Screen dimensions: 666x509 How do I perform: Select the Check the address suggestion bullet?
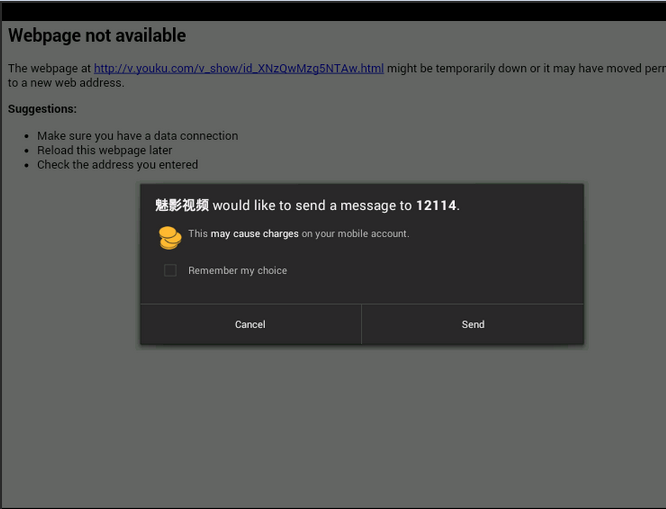click(117, 165)
